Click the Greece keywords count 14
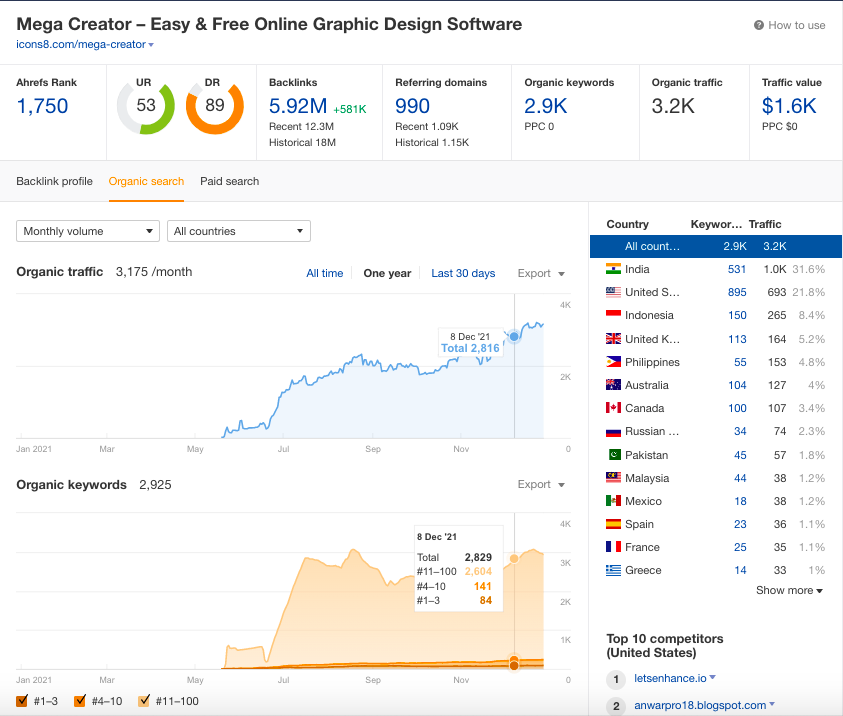The width and height of the screenshot is (843, 716). tap(740, 570)
